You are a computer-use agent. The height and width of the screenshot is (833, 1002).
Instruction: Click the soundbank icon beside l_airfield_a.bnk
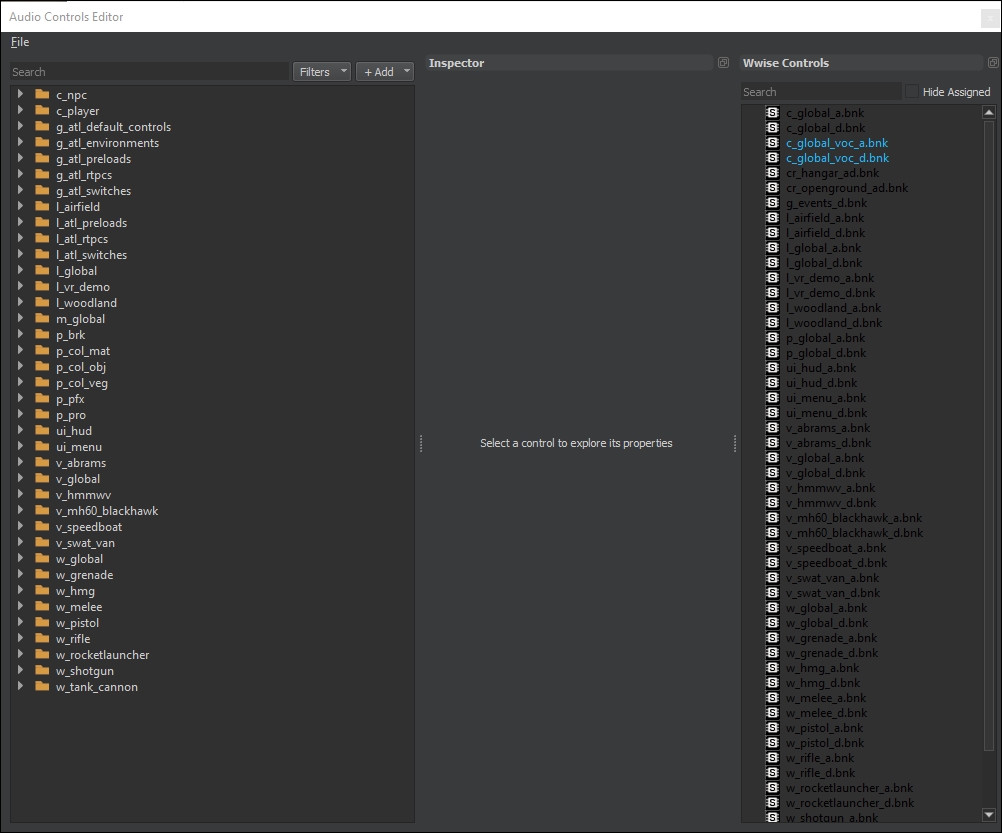point(773,218)
